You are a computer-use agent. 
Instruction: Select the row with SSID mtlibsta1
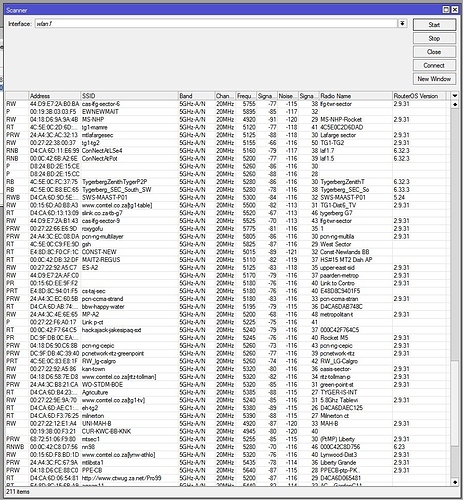pyautogui.click(x=227, y=462)
